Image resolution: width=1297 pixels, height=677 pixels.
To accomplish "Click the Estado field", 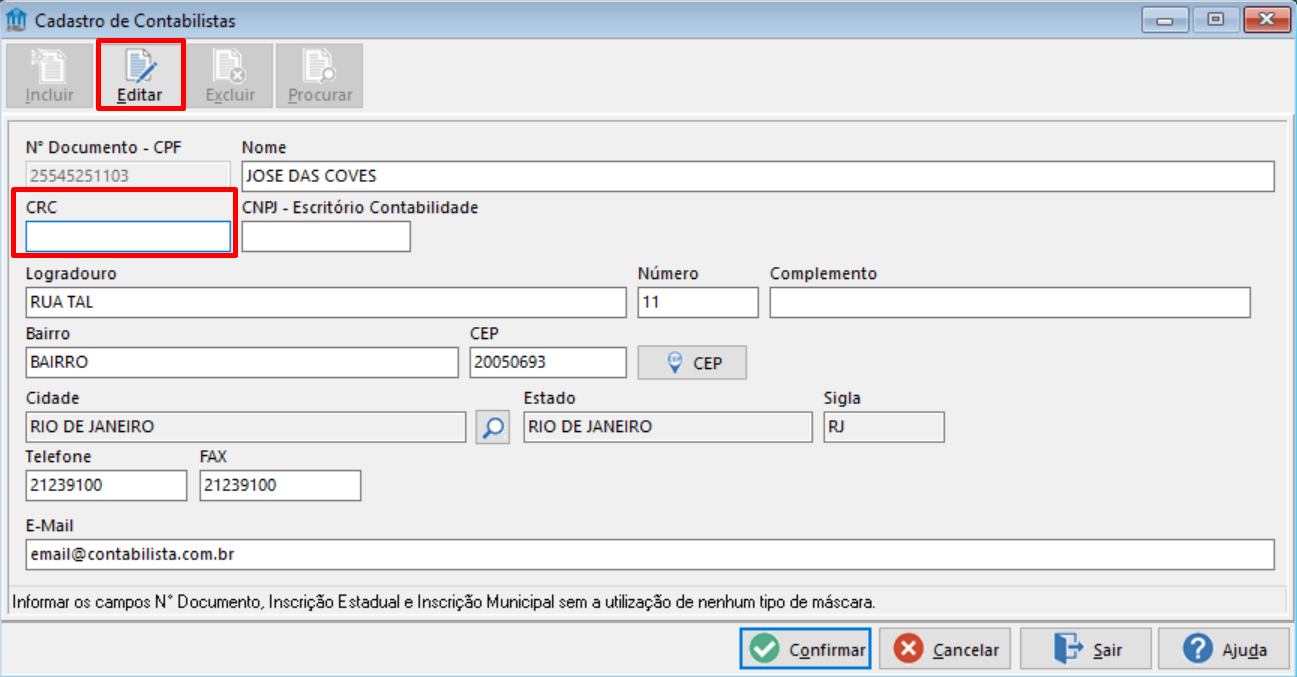I will [x=668, y=427].
